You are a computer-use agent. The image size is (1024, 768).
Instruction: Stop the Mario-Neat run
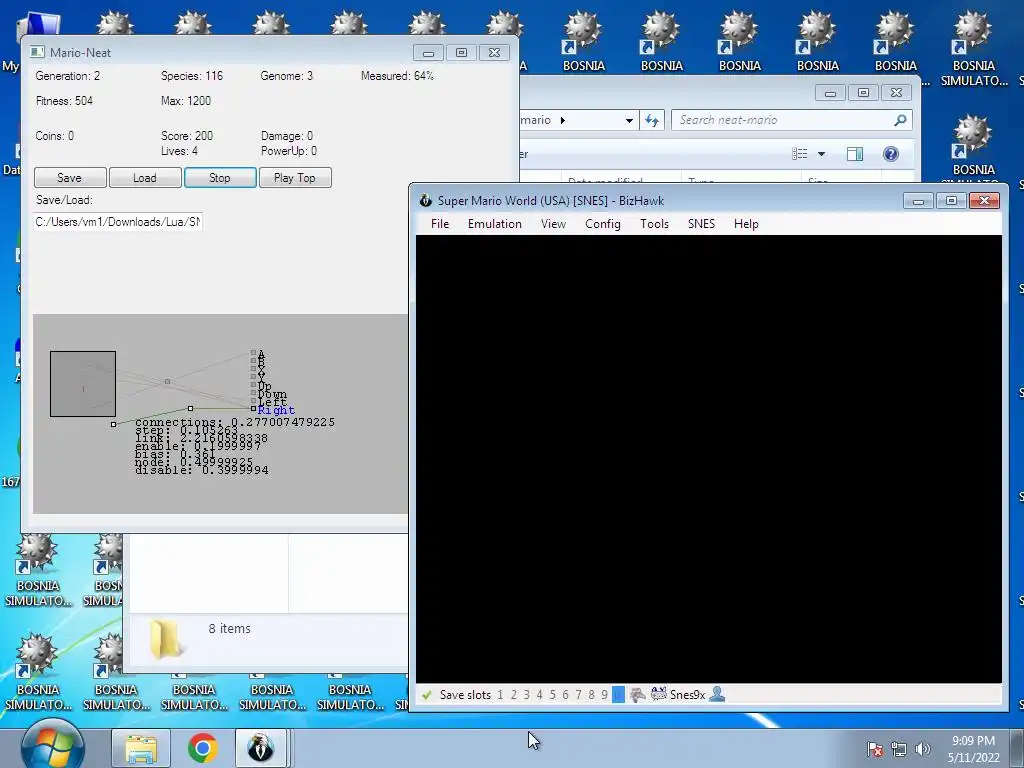pos(220,178)
